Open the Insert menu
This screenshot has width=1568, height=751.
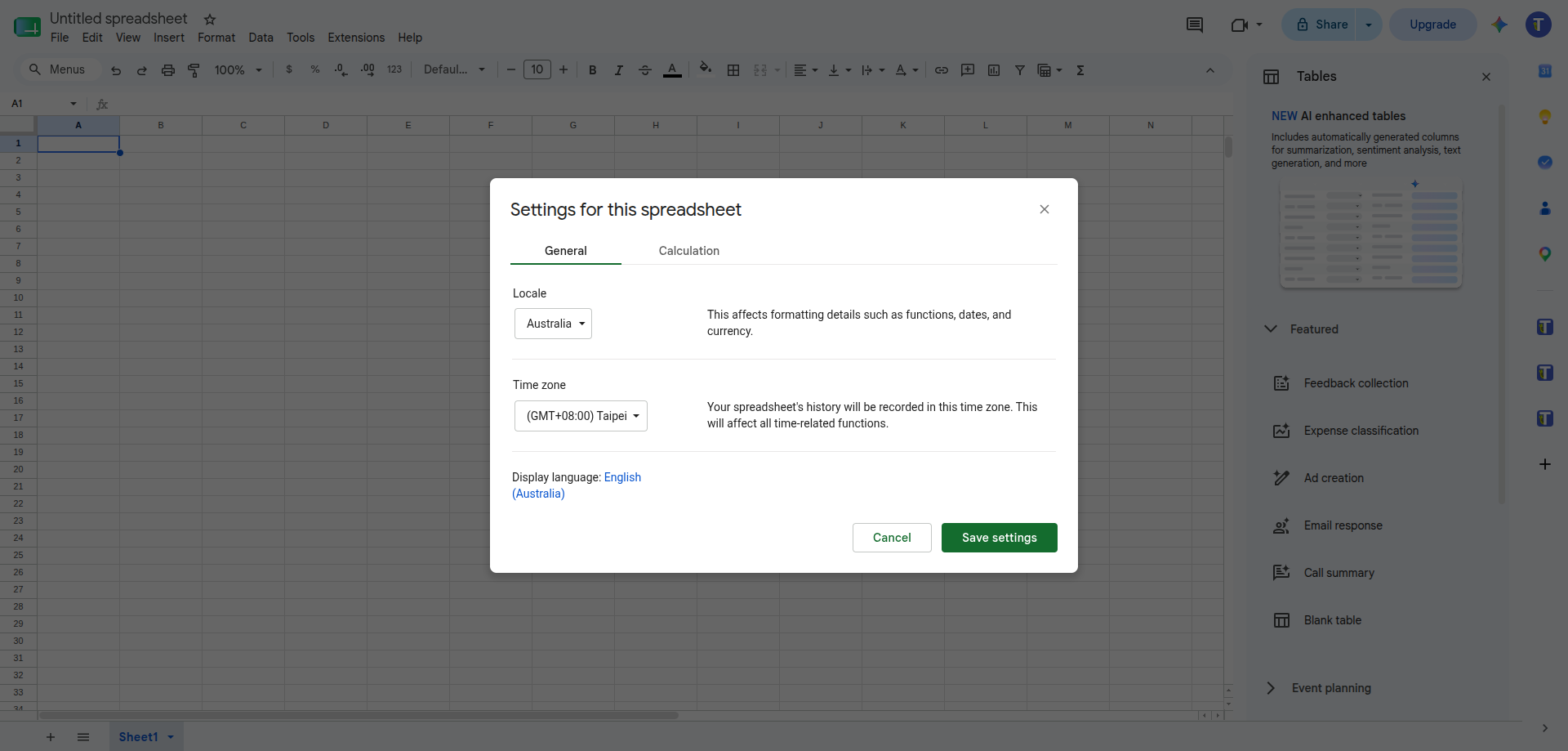(169, 38)
